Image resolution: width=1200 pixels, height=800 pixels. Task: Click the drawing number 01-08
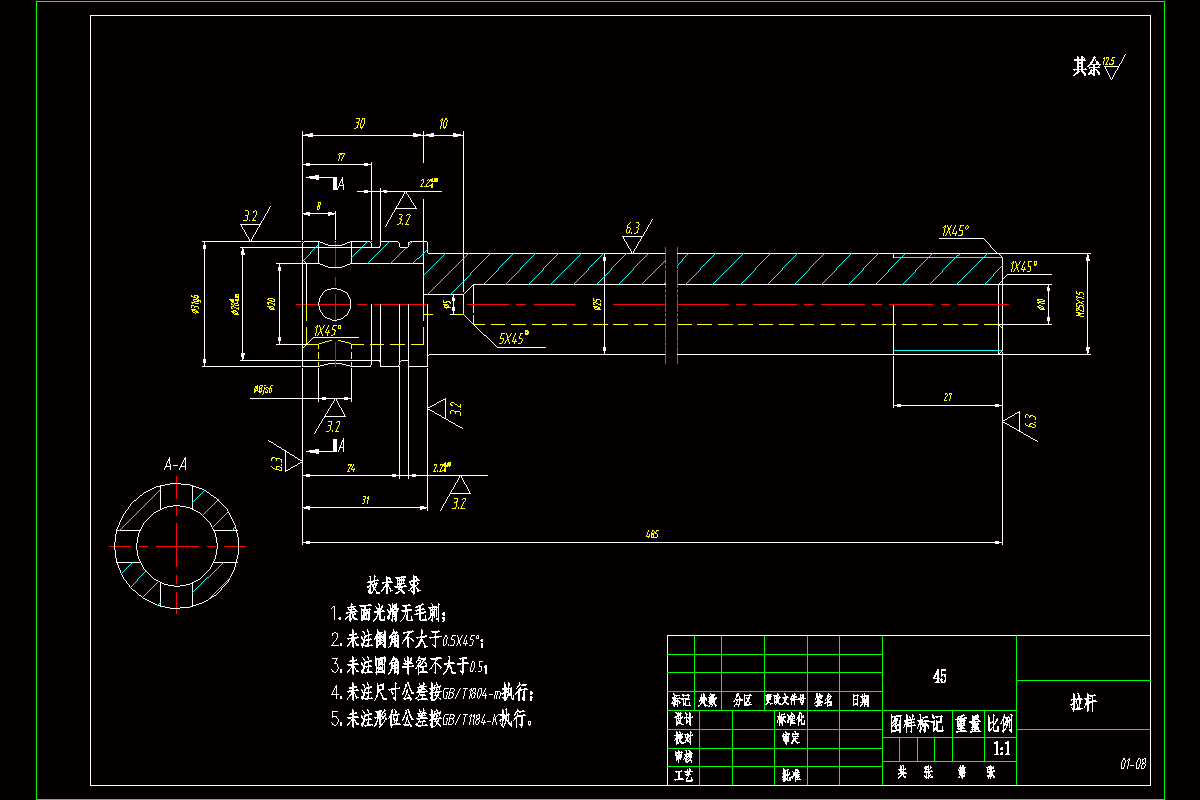1133,764
